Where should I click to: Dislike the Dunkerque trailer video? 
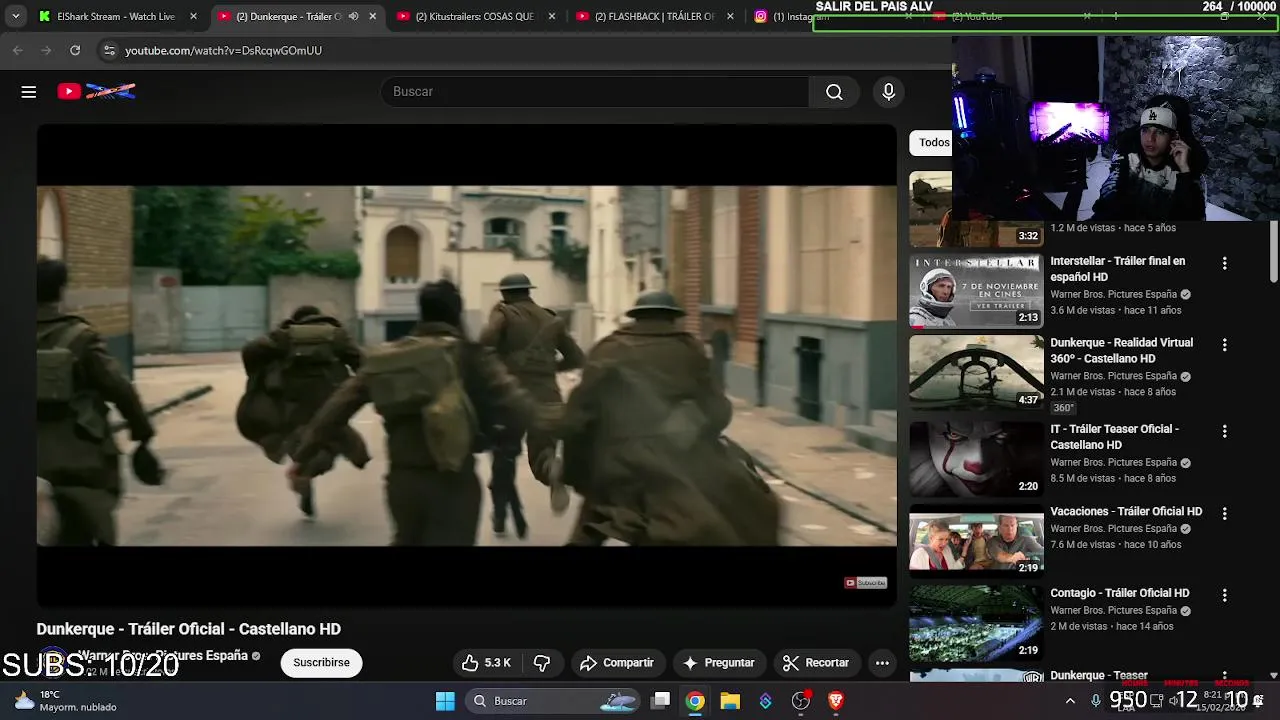[x=542, y=663]
